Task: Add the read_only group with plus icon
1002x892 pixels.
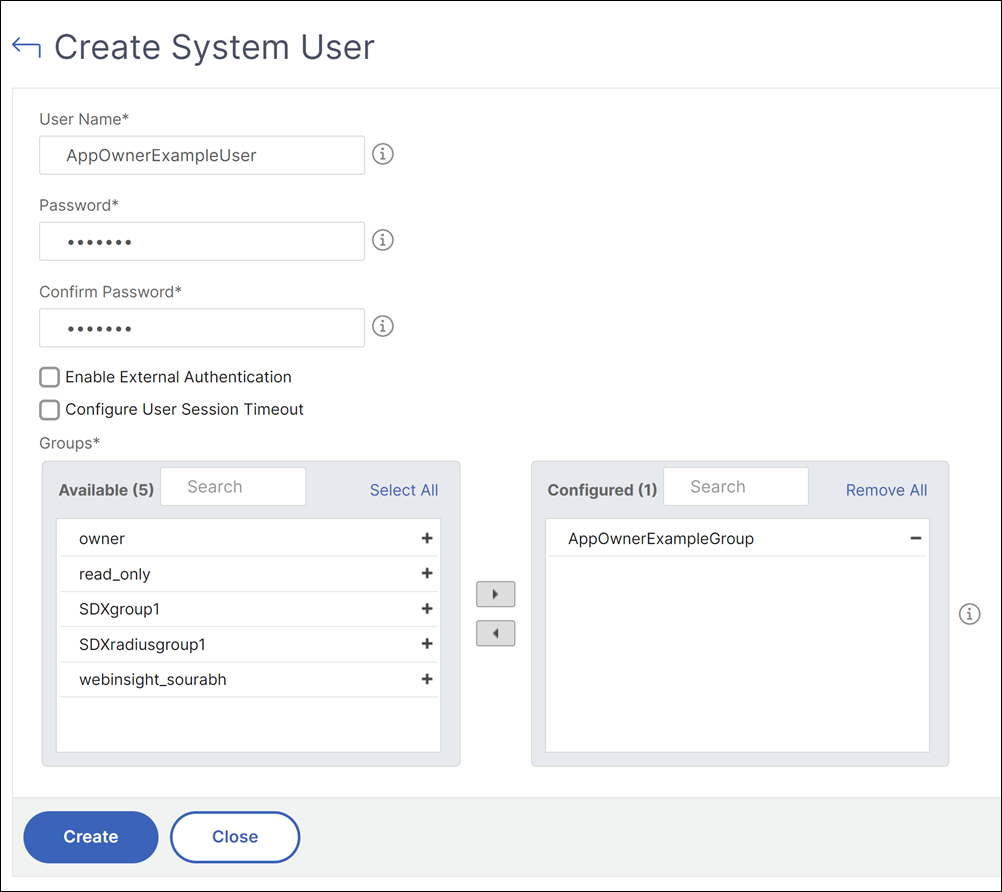Action: tap(427, 573)
